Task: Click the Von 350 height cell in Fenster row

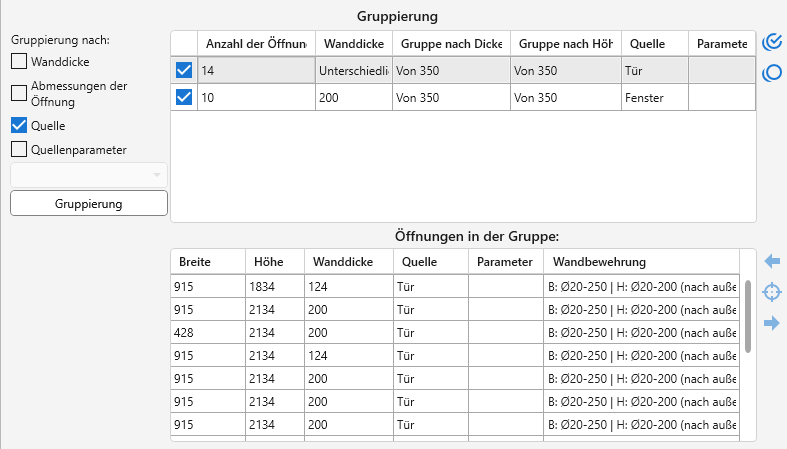Action: 566,97
